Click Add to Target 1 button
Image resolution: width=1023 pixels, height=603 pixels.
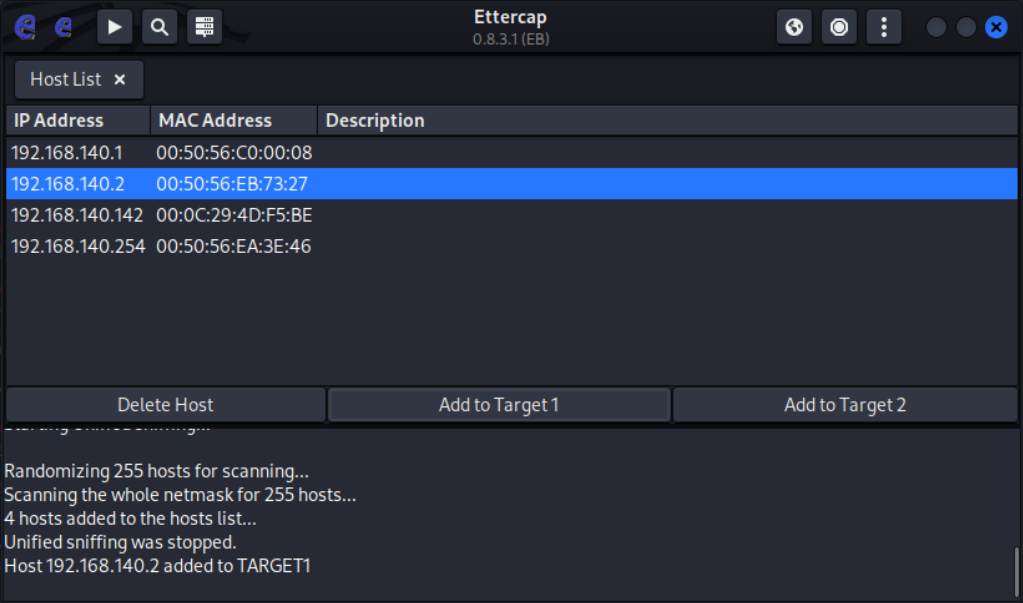[498, 405]
